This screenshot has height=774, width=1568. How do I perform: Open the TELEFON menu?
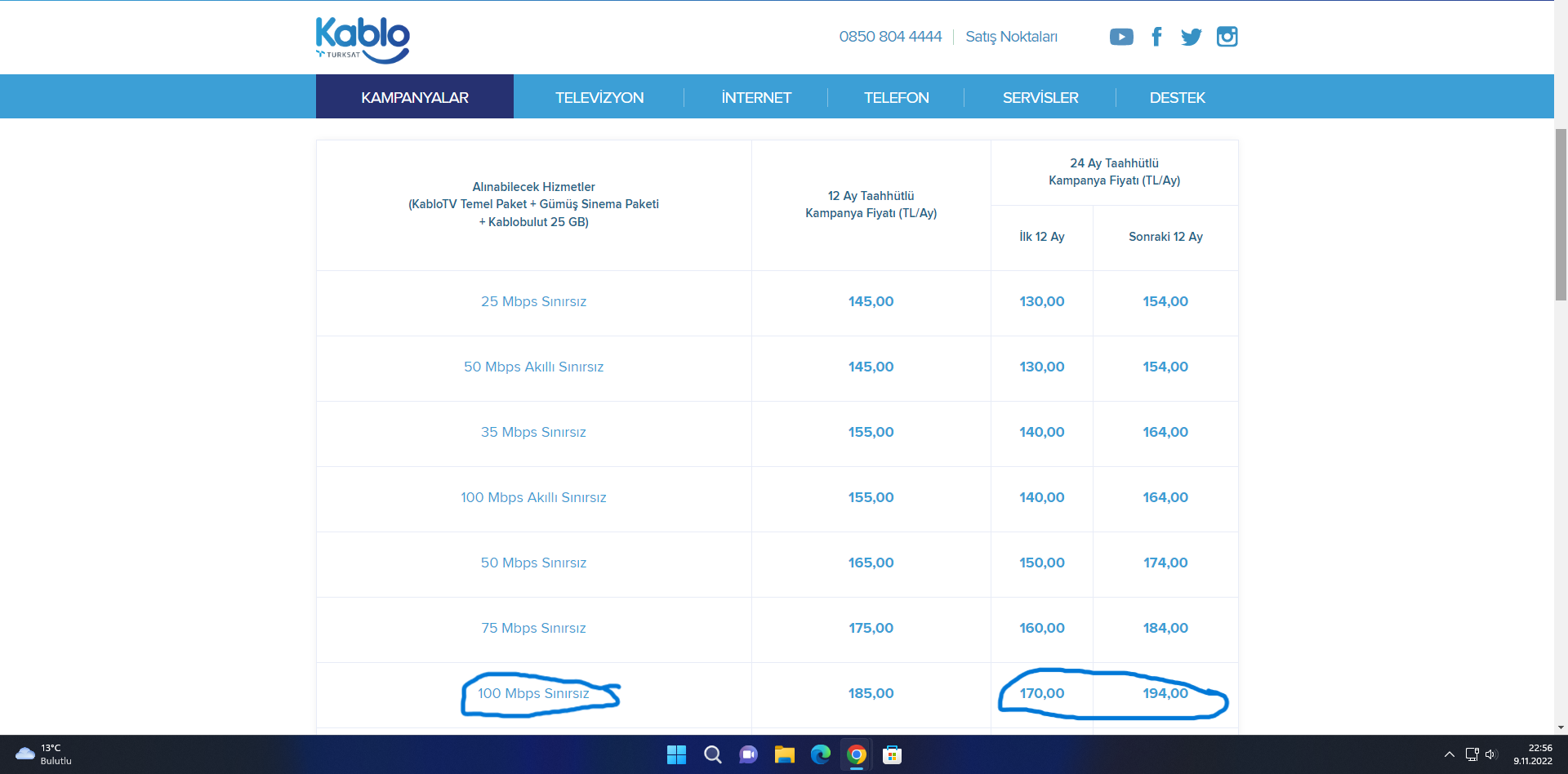(897, 97)
